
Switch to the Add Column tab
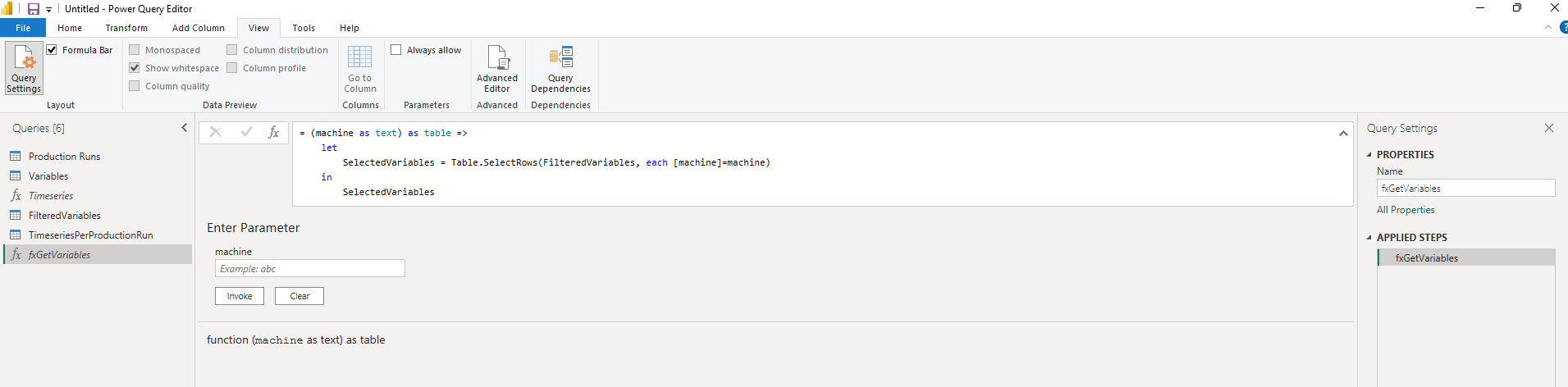coord(198,28)
